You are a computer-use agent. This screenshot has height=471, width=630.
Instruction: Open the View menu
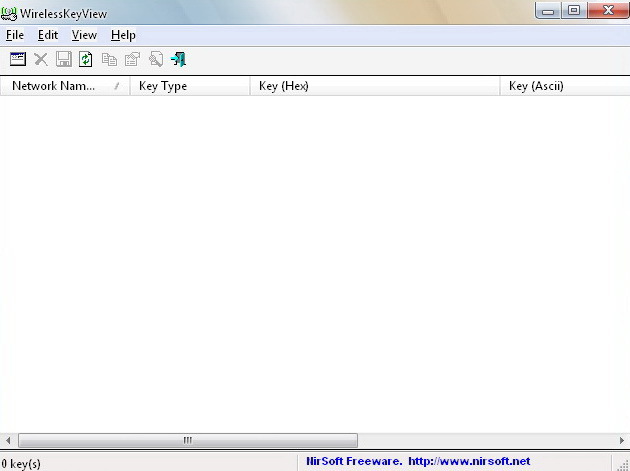click(x=84, y=35)
